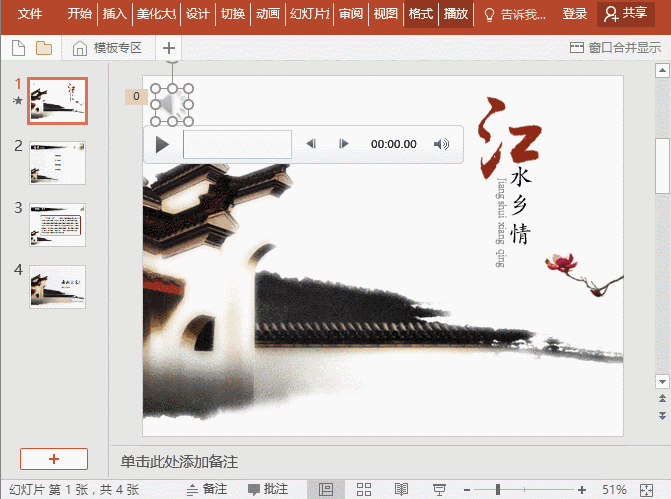Select the red flower branch image

click(x=584, y=275)
